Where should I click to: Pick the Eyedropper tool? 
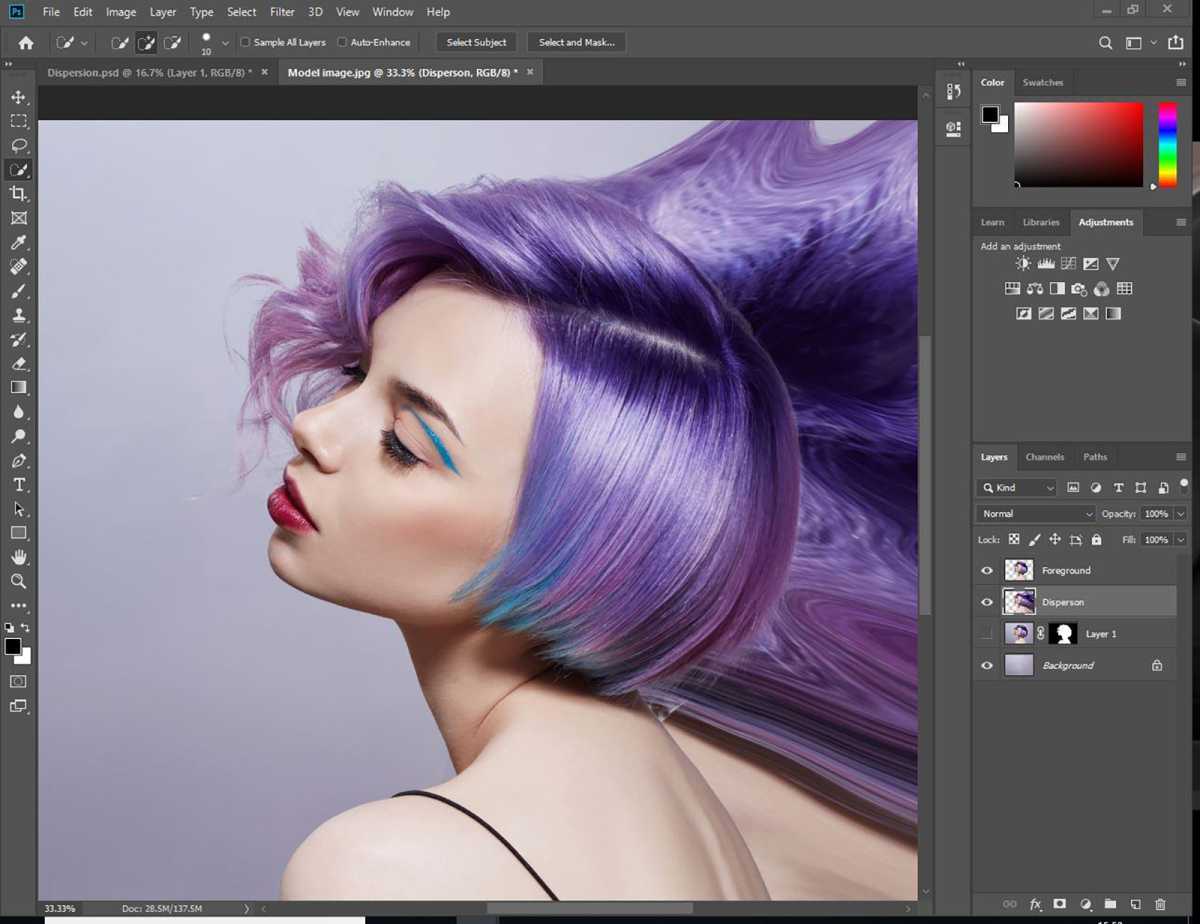click(x=18, y=243)
